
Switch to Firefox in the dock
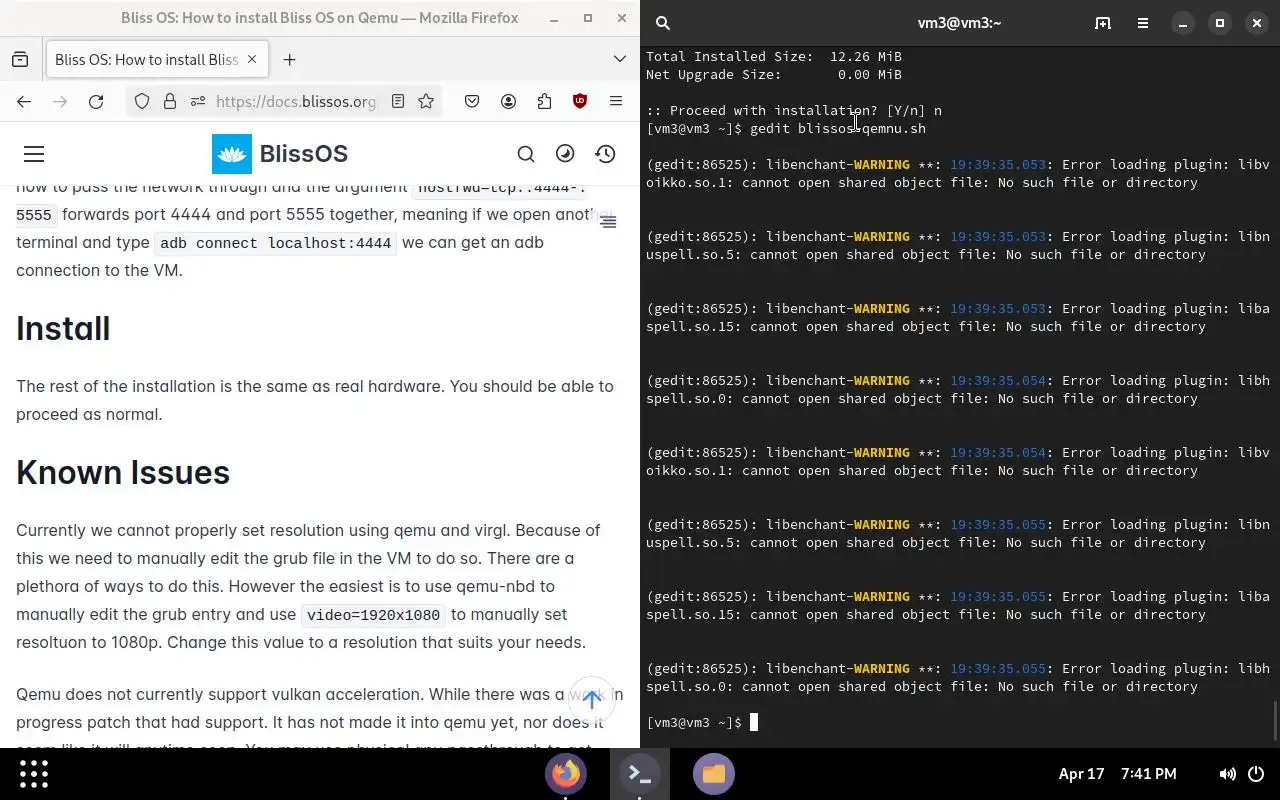(566, 774)
